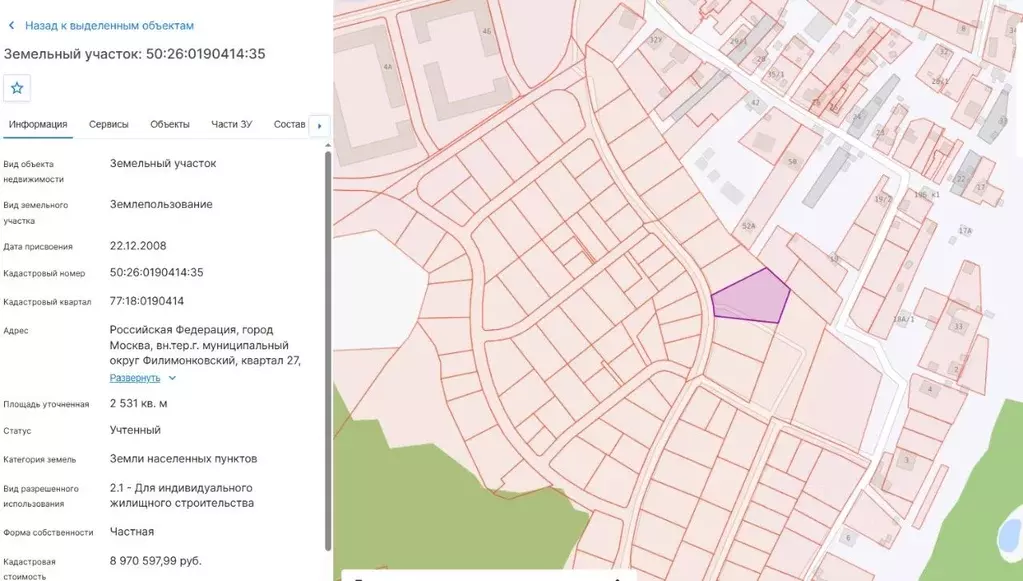Show more tabs with right arrow
Screen dimensions: 1023x581
tap(319, 126)
